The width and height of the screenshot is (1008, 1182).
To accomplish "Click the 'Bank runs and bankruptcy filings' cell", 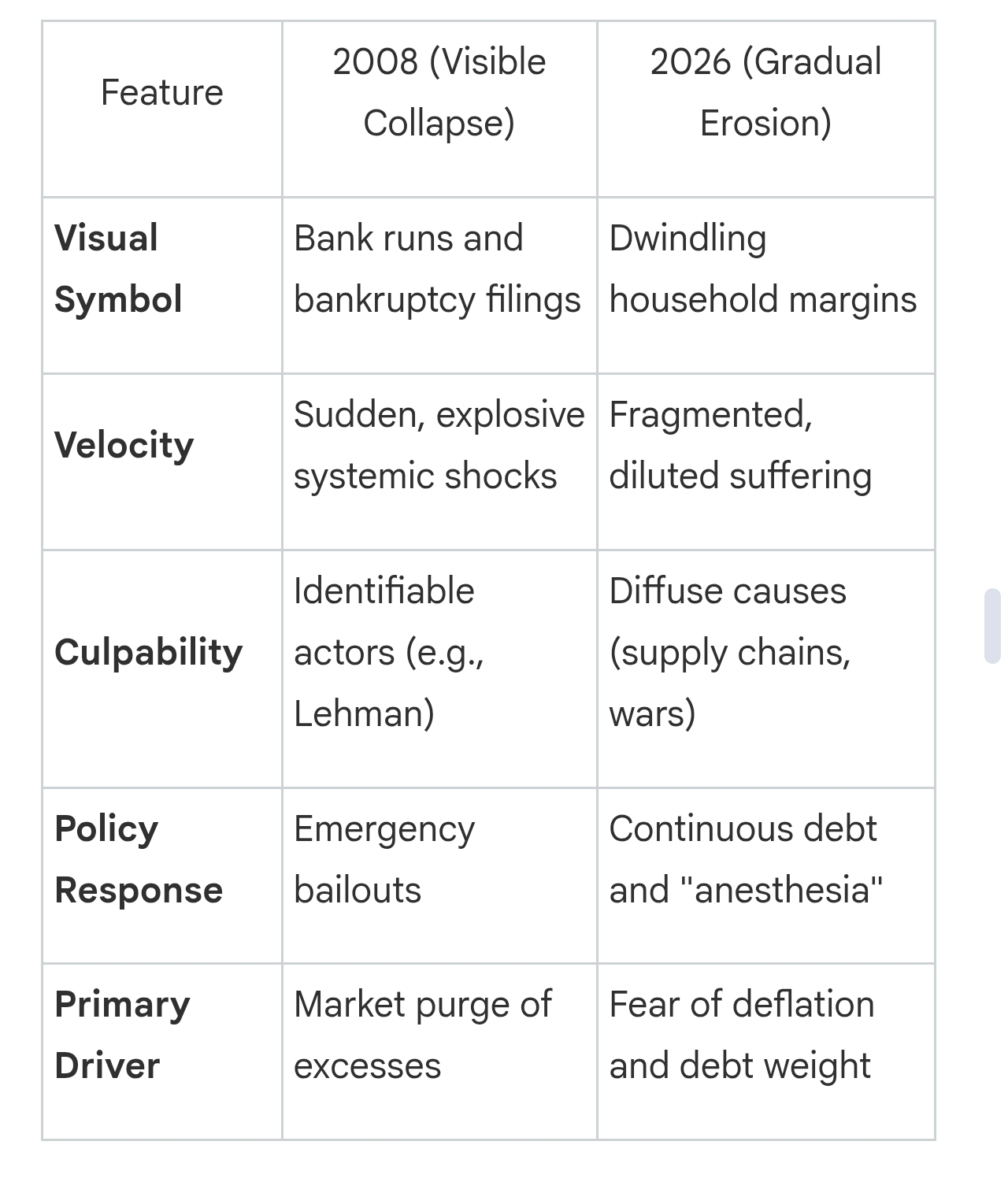I will coord(437,269).
